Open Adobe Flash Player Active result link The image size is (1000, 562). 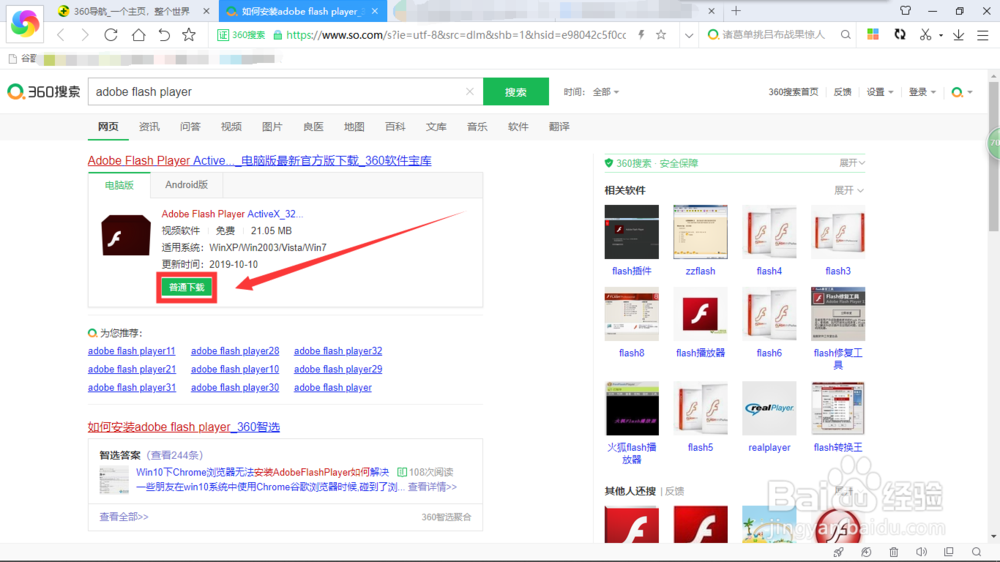(x=260, y=161)
